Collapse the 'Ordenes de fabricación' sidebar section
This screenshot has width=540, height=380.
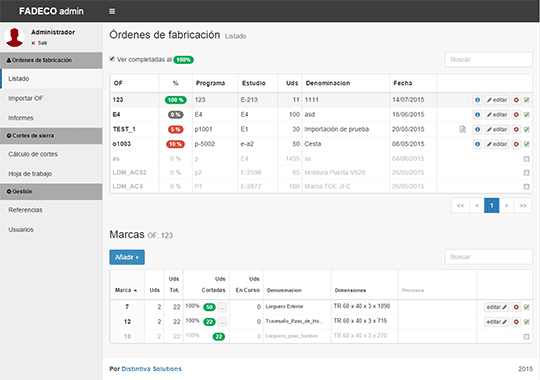pos(51,60)
